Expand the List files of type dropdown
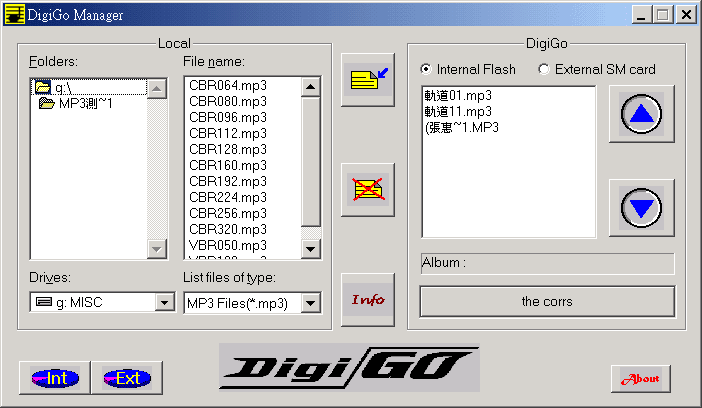The image size is (702, 408). 311,303
